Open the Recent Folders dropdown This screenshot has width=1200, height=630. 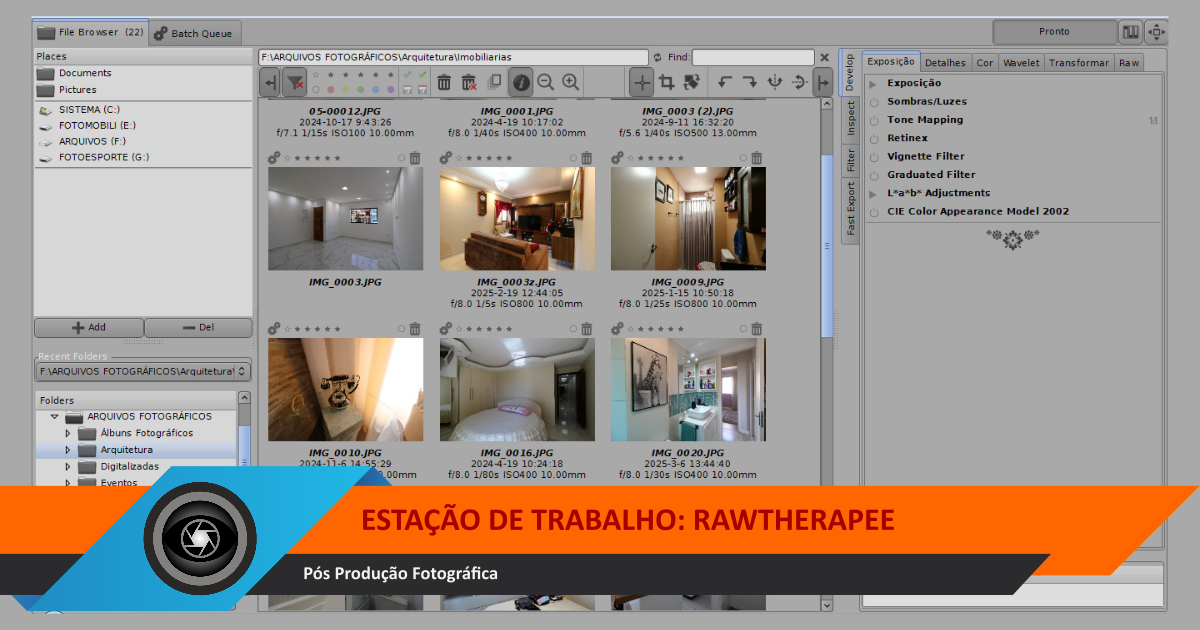click(x=143, y=371)
